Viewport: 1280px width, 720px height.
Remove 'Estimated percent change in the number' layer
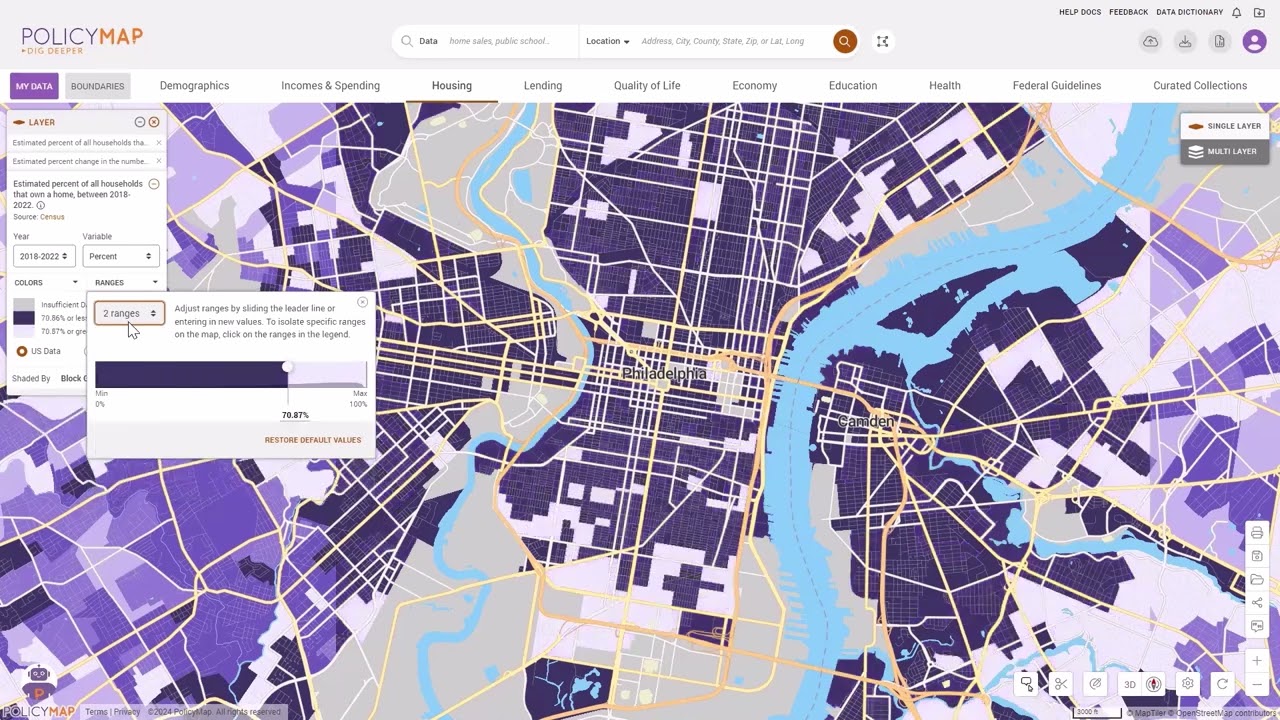[158, 161]
